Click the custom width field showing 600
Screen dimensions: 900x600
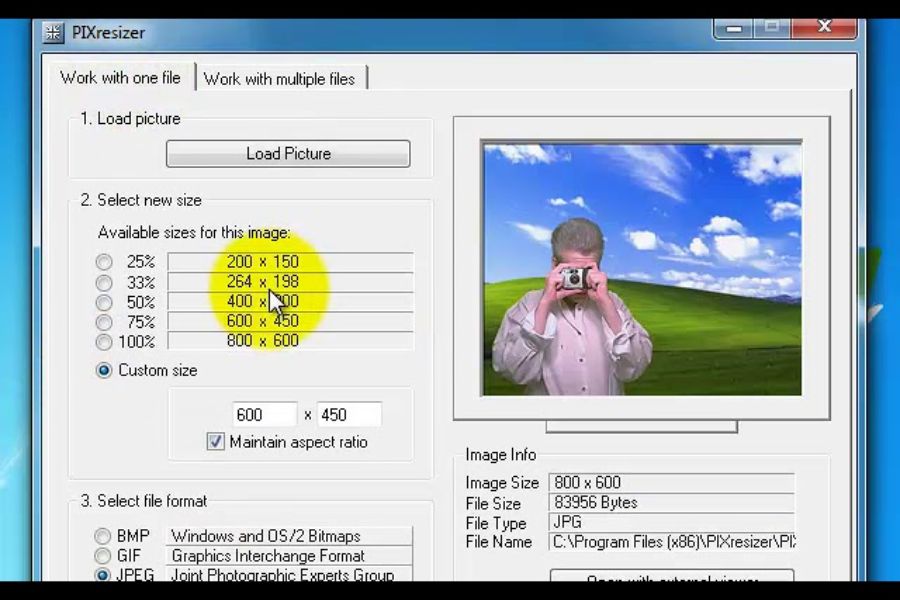pyautogui.click(x=265, y=415)
